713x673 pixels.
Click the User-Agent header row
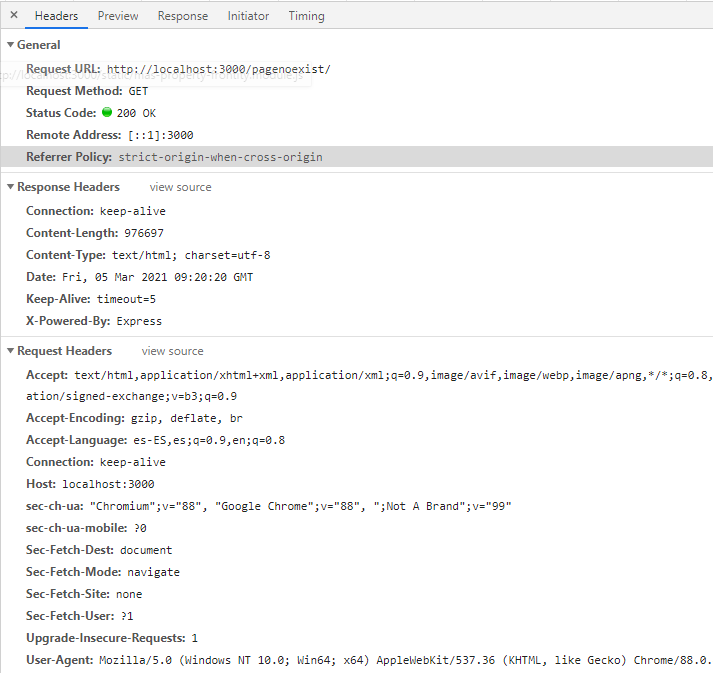pos(360,660)
